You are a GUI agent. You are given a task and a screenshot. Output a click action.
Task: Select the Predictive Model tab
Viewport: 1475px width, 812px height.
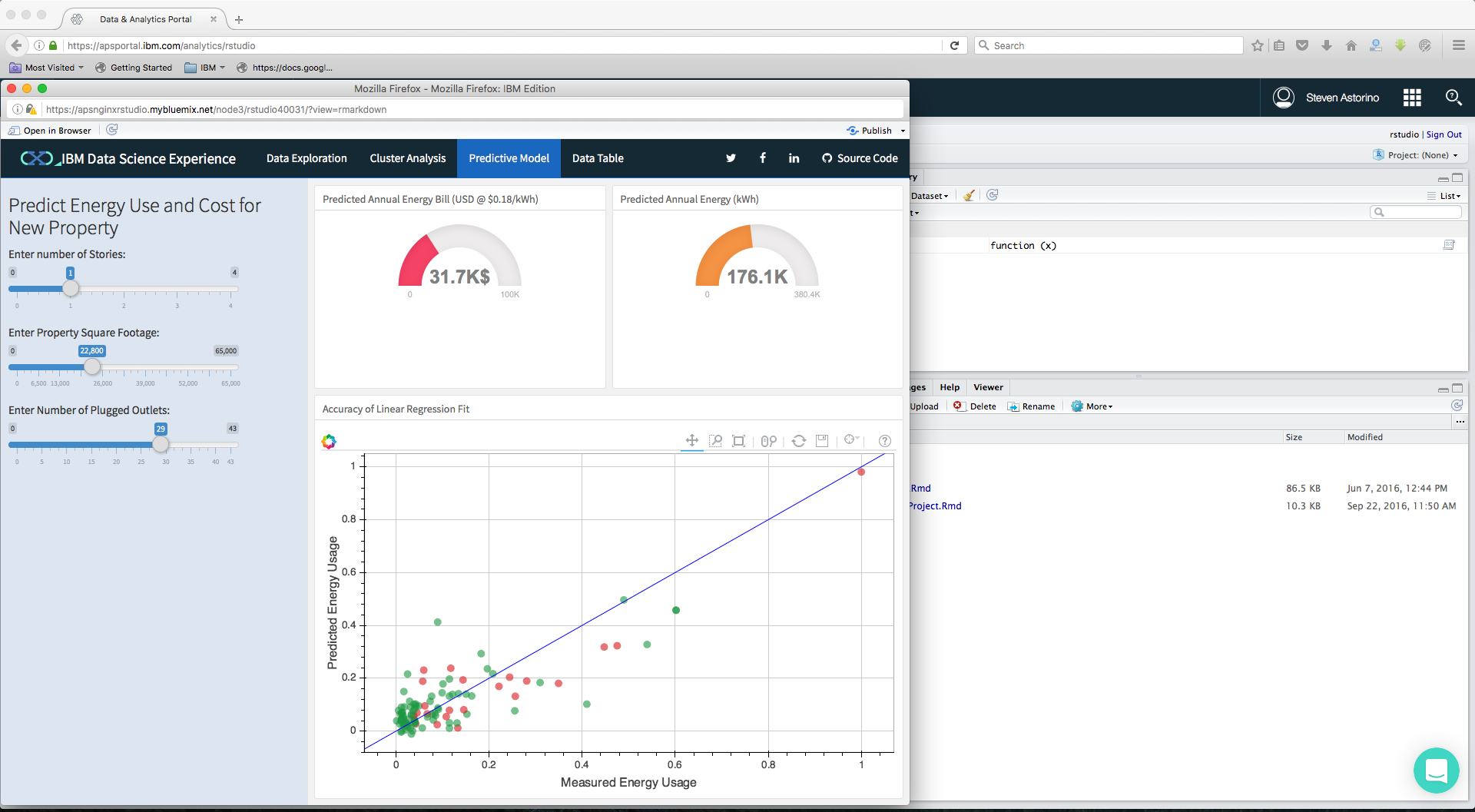tap(509, 158)
